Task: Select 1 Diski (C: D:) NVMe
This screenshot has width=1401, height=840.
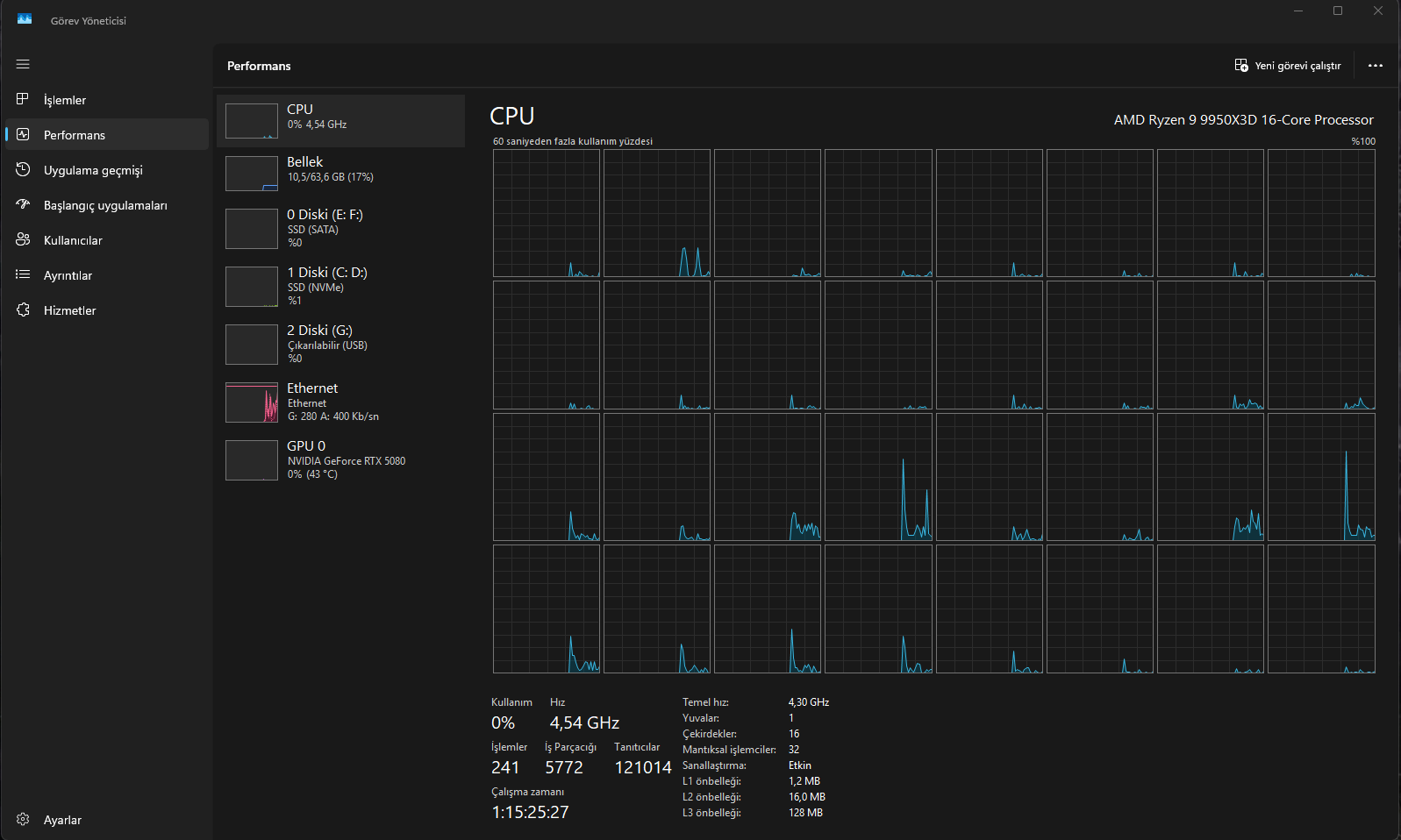Action: click(x=340, y=287)
